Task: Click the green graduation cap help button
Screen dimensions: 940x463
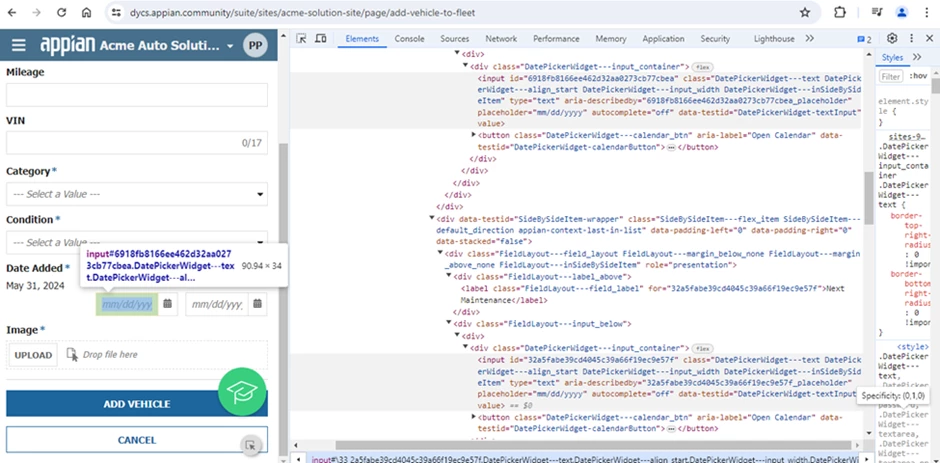Action: (242, 392)
